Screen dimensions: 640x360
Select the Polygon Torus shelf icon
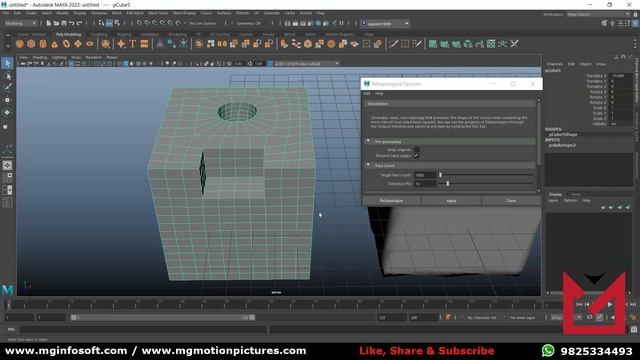pyautogui.click(x=66, y=44)
